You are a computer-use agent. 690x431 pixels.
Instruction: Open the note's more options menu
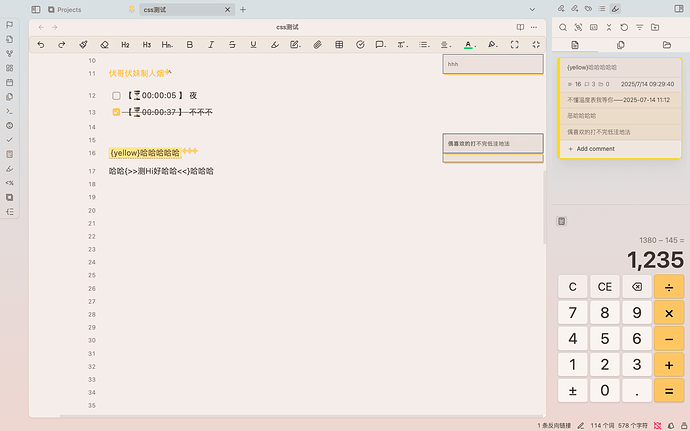click(534, 27)
